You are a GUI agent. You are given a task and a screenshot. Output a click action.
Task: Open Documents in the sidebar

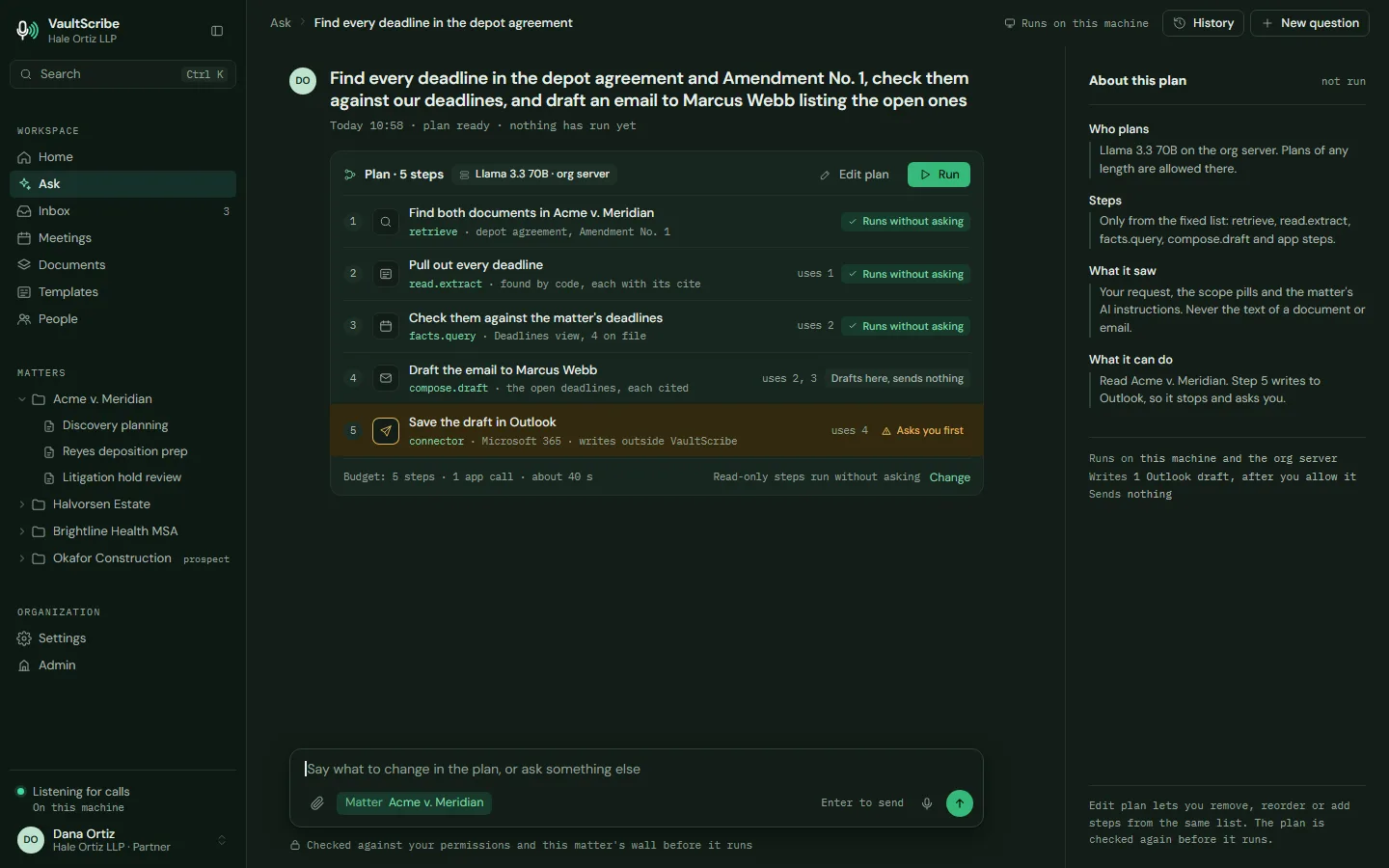[x=123, y=265]
